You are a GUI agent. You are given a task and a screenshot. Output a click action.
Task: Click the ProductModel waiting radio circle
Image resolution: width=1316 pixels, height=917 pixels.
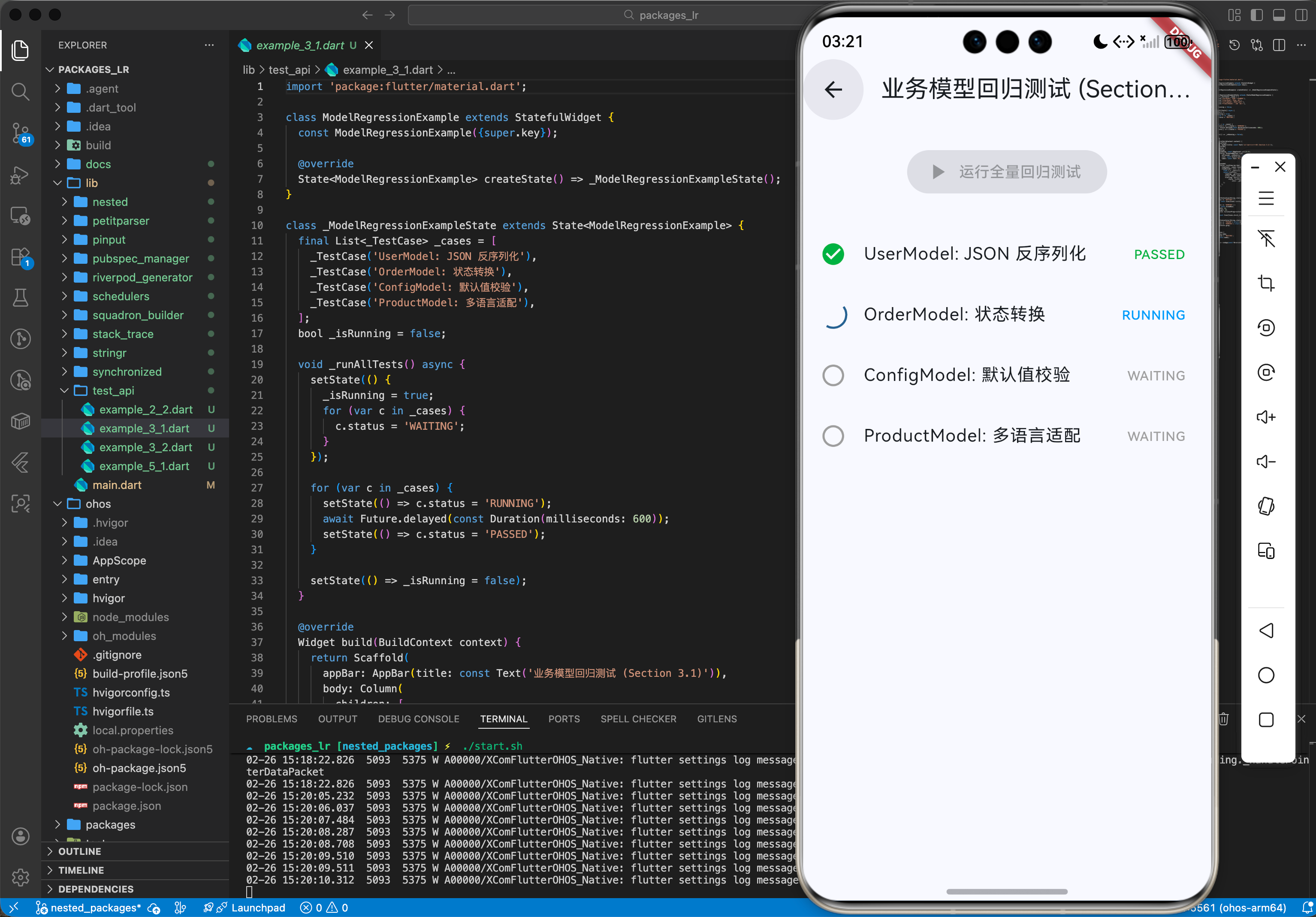[x=833, y=436]
